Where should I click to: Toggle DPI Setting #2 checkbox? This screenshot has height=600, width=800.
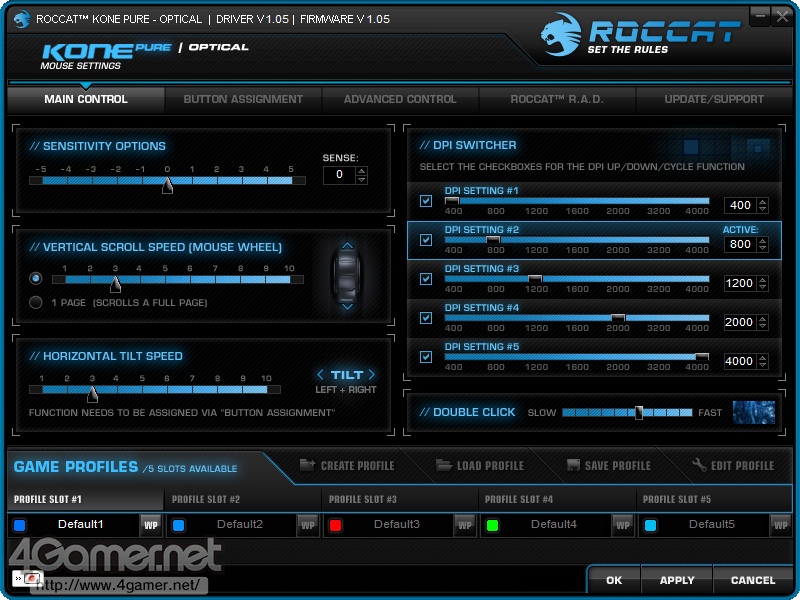click(426, 240)
